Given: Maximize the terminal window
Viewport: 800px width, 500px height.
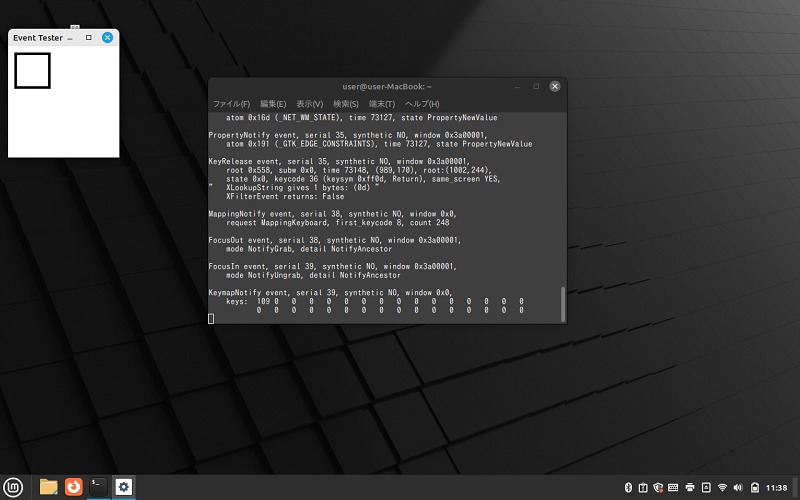Looking at the screenshot, I should 536,86.
